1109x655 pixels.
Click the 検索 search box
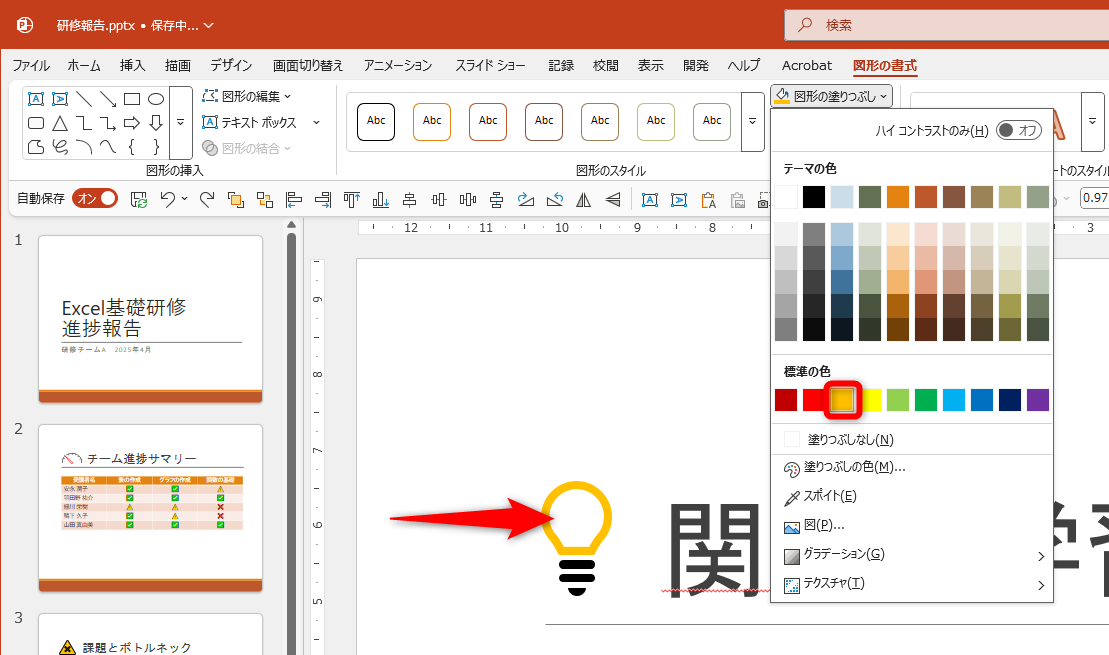(x=946, y=25)
